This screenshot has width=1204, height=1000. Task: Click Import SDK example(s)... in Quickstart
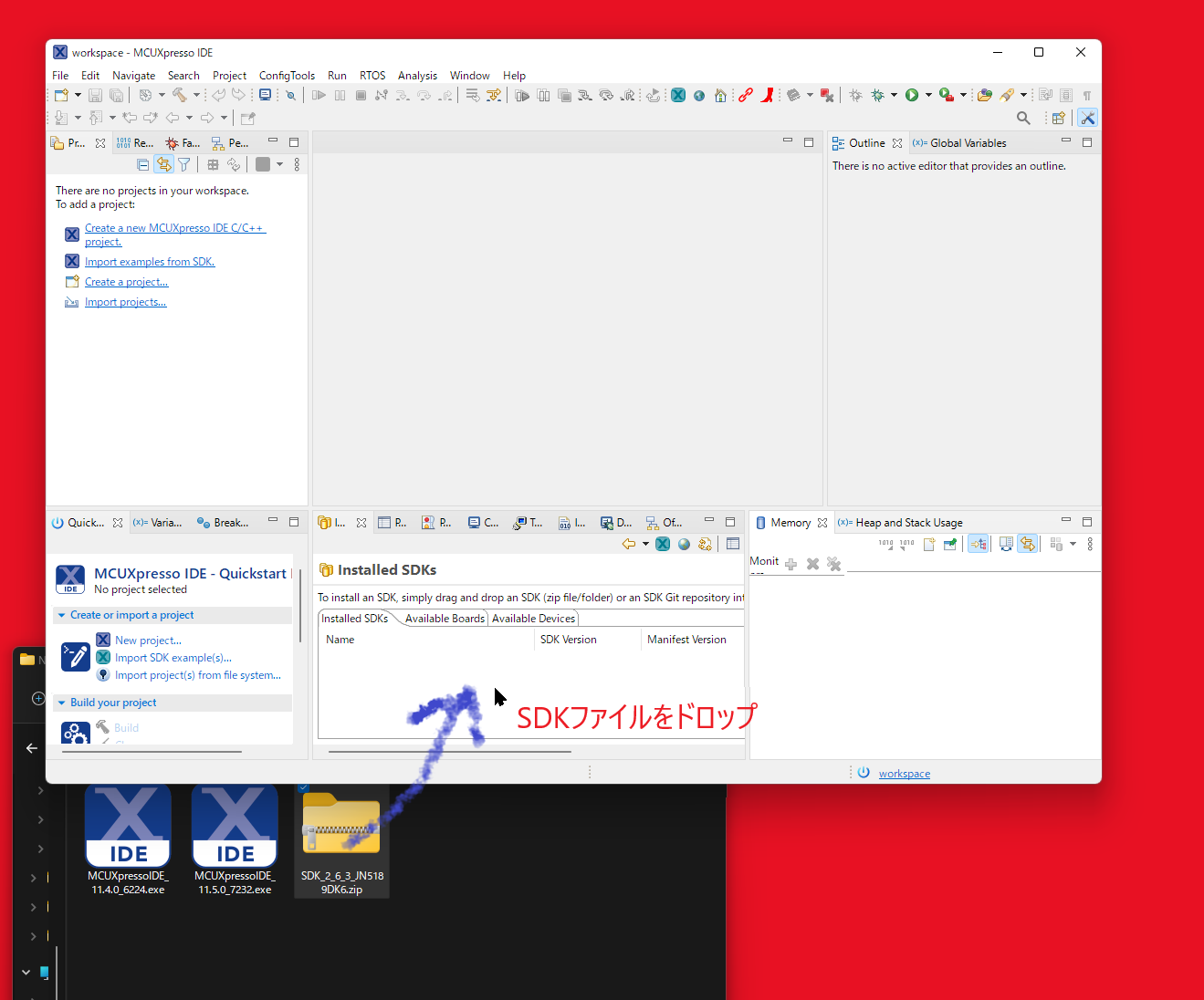pyautogui.click(x=173, y=658)
